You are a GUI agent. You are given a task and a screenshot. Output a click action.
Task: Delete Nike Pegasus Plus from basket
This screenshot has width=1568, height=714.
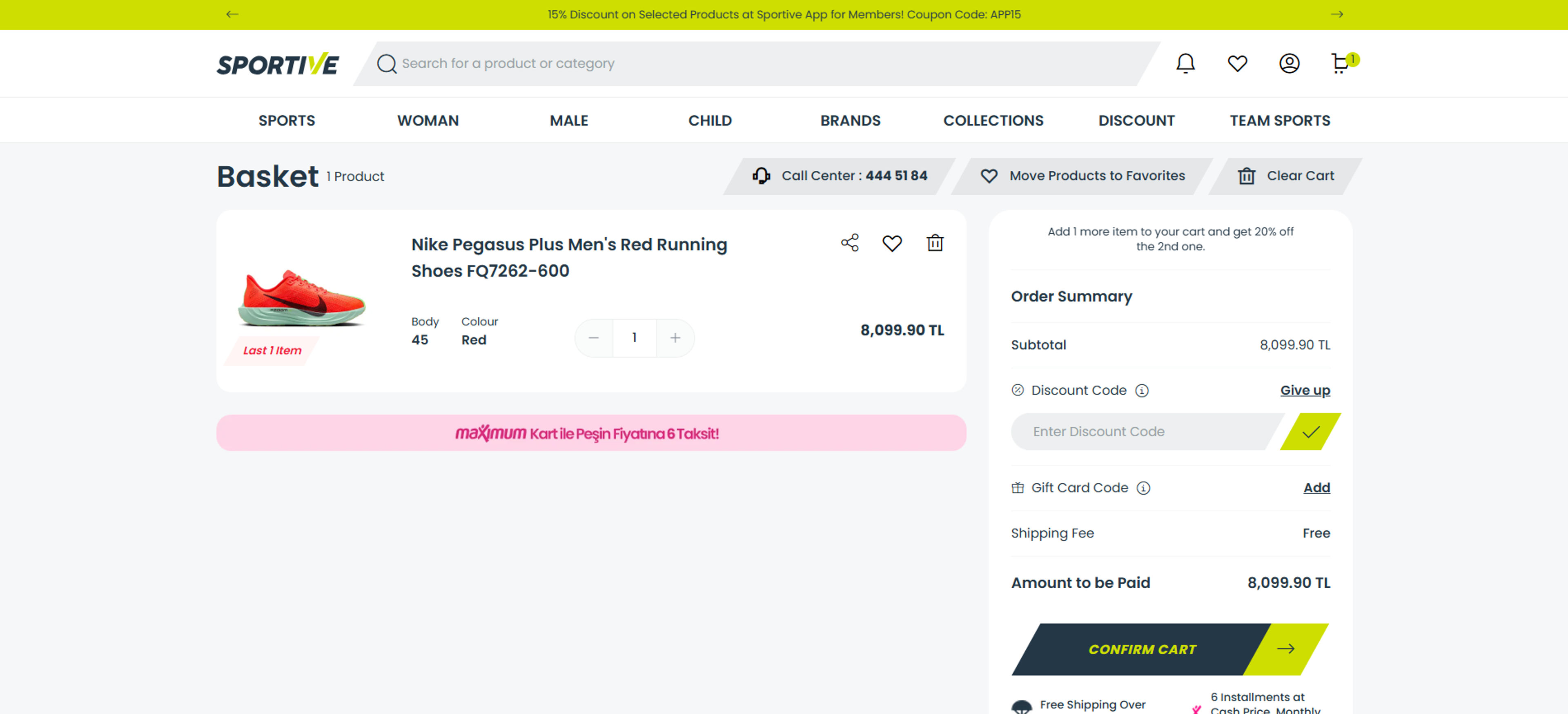click(x=935, y=243)
